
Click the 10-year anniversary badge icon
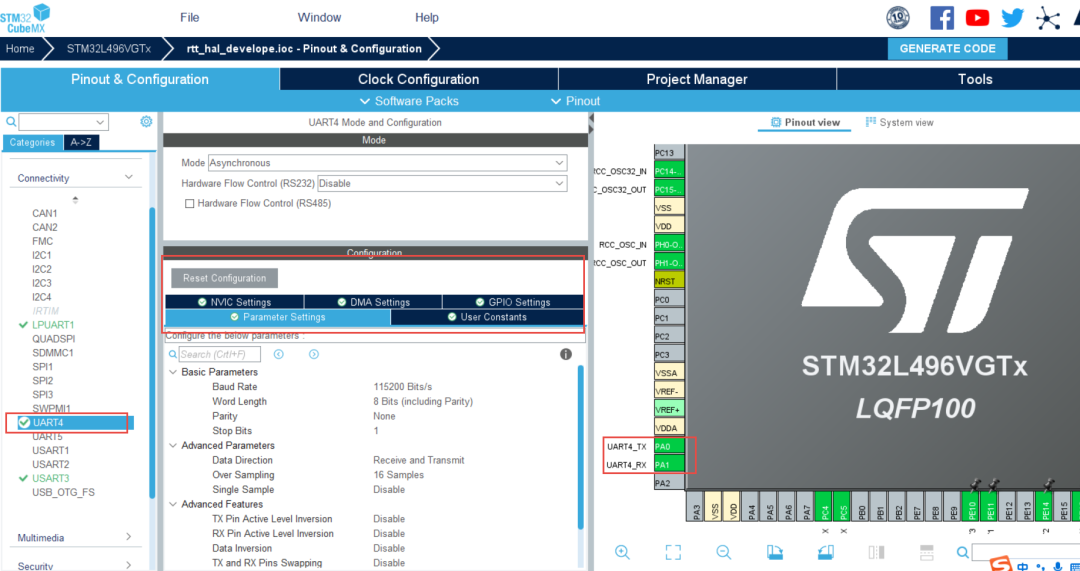pos(898,17)
